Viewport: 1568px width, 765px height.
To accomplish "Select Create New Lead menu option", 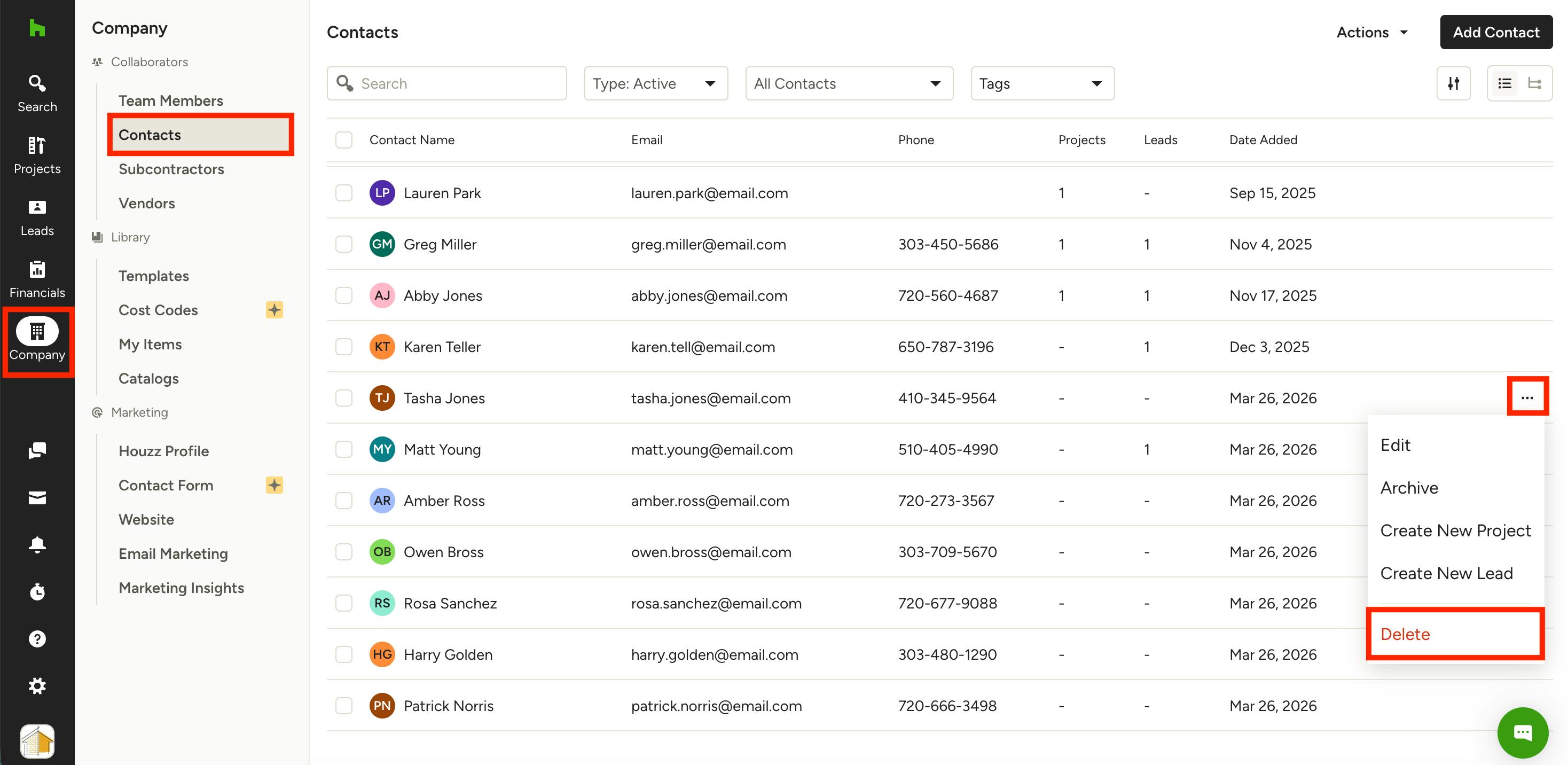I will point(1455,573).
